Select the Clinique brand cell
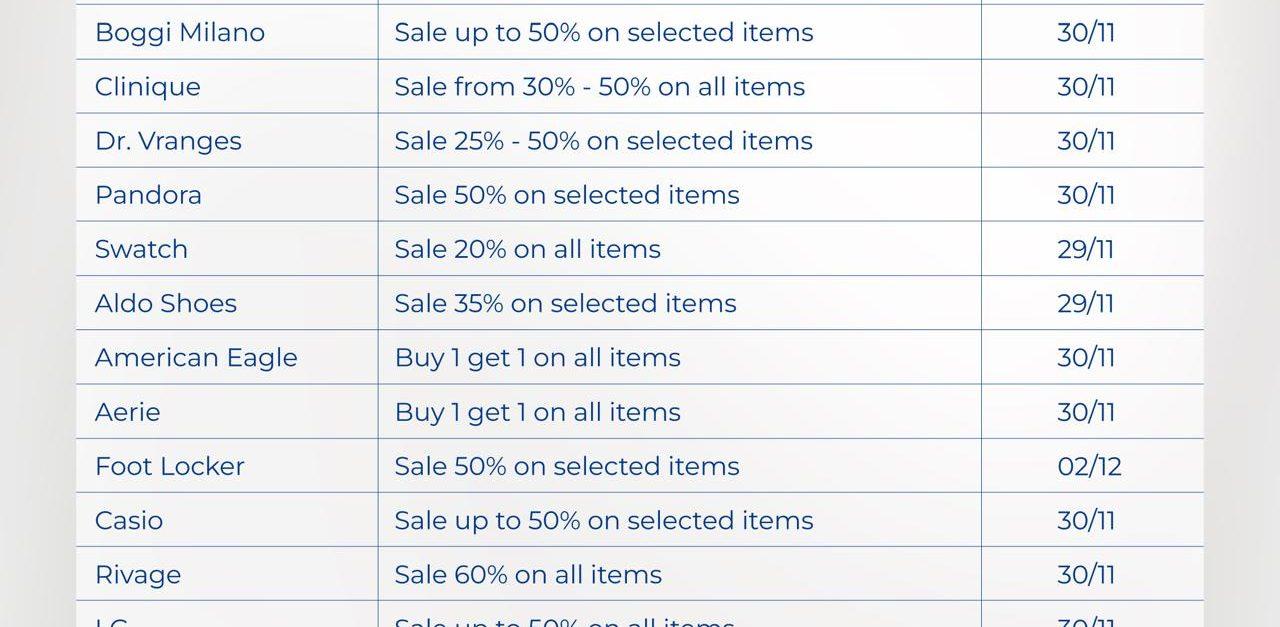 [148, 87]
